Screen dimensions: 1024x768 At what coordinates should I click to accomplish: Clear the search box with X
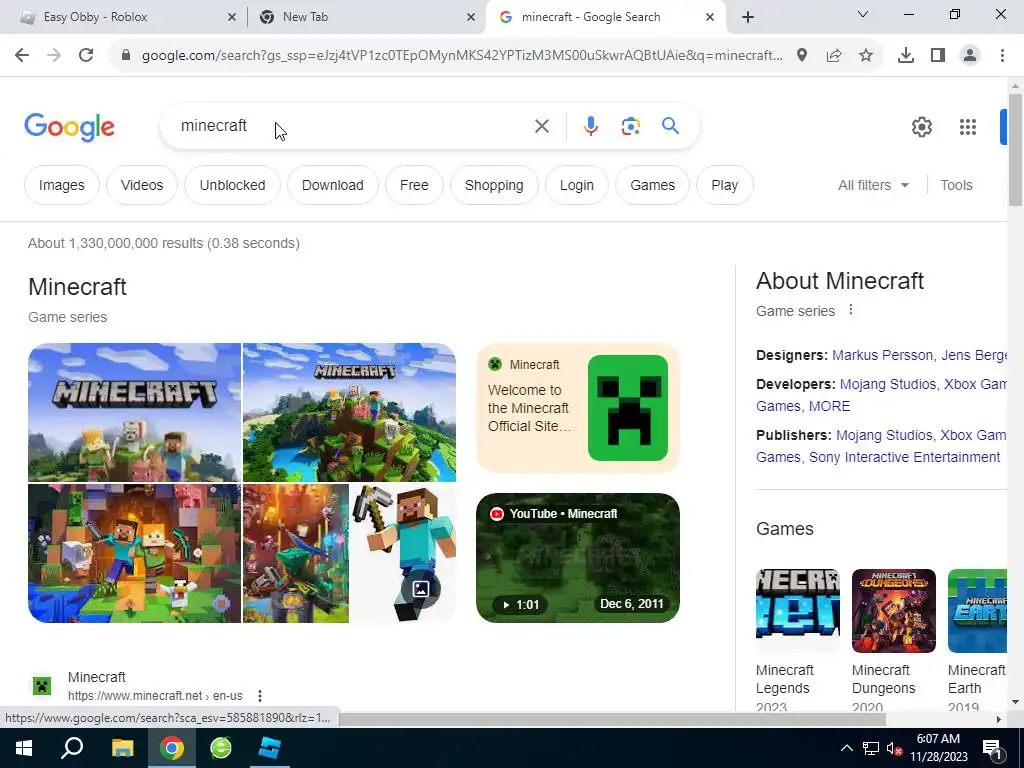(x=542, y=126)
